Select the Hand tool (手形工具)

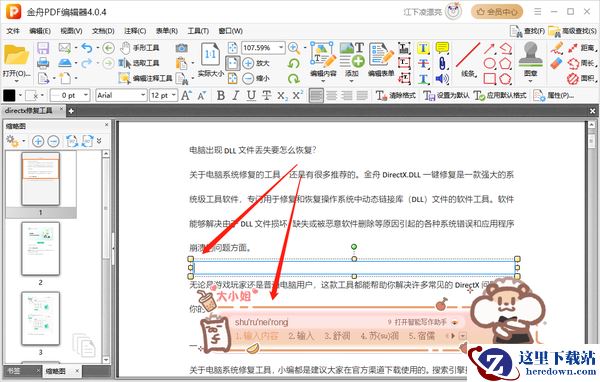click(x=139, y=48)
